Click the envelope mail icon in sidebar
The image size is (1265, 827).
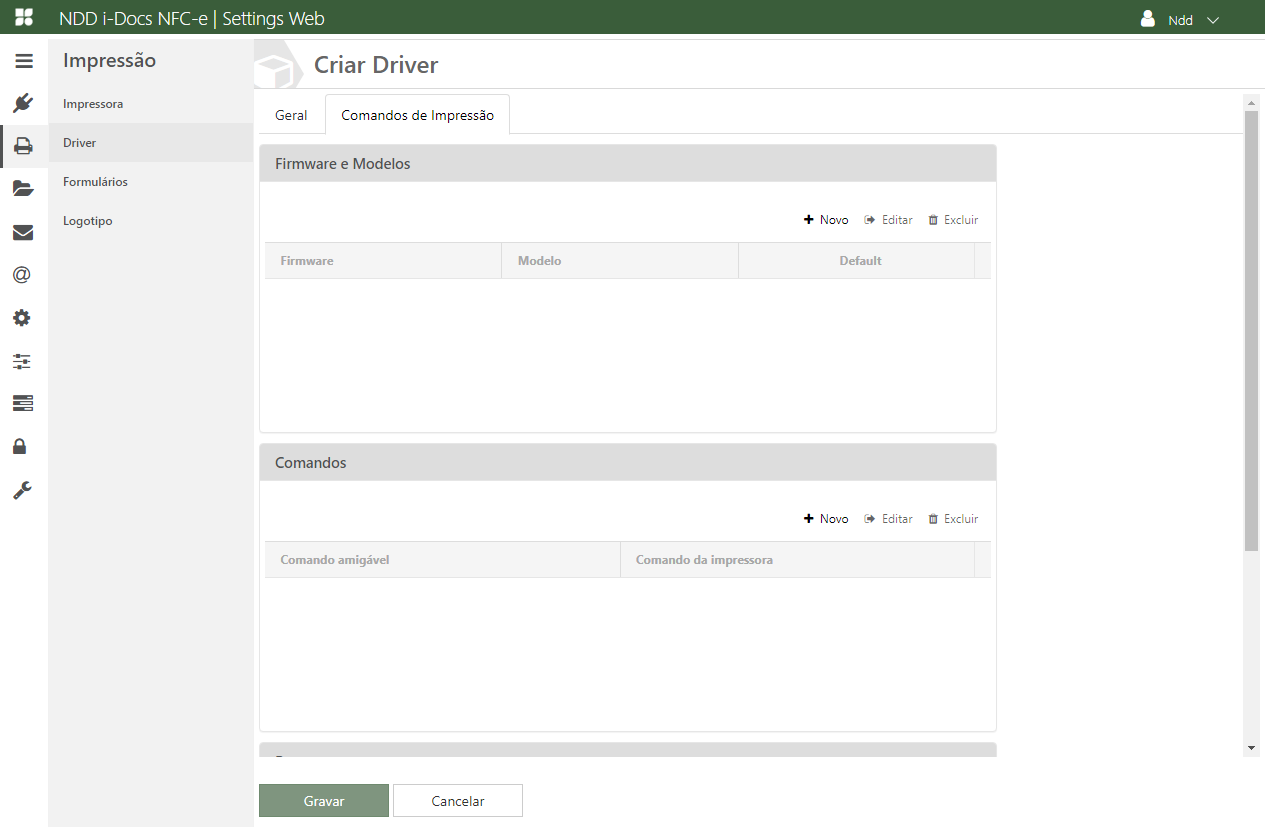coord(23,232)
